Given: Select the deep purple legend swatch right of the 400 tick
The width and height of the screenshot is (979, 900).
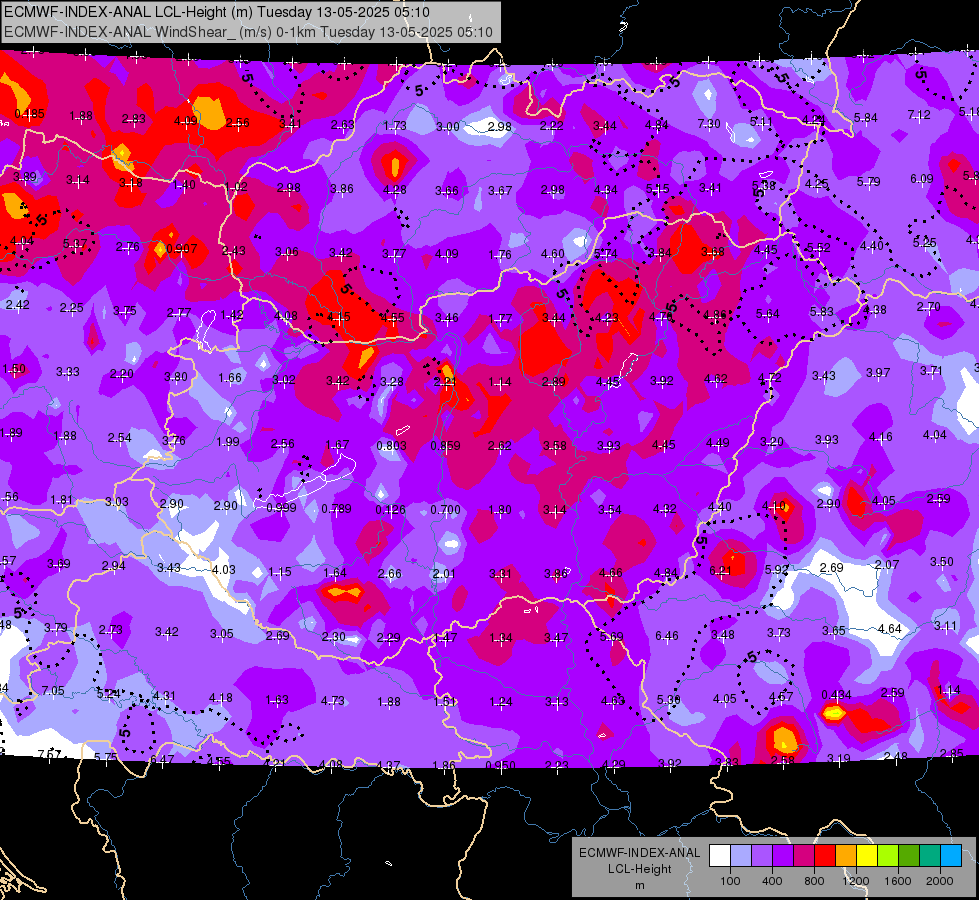Looking at the screenshot, I should click(783, 856).
